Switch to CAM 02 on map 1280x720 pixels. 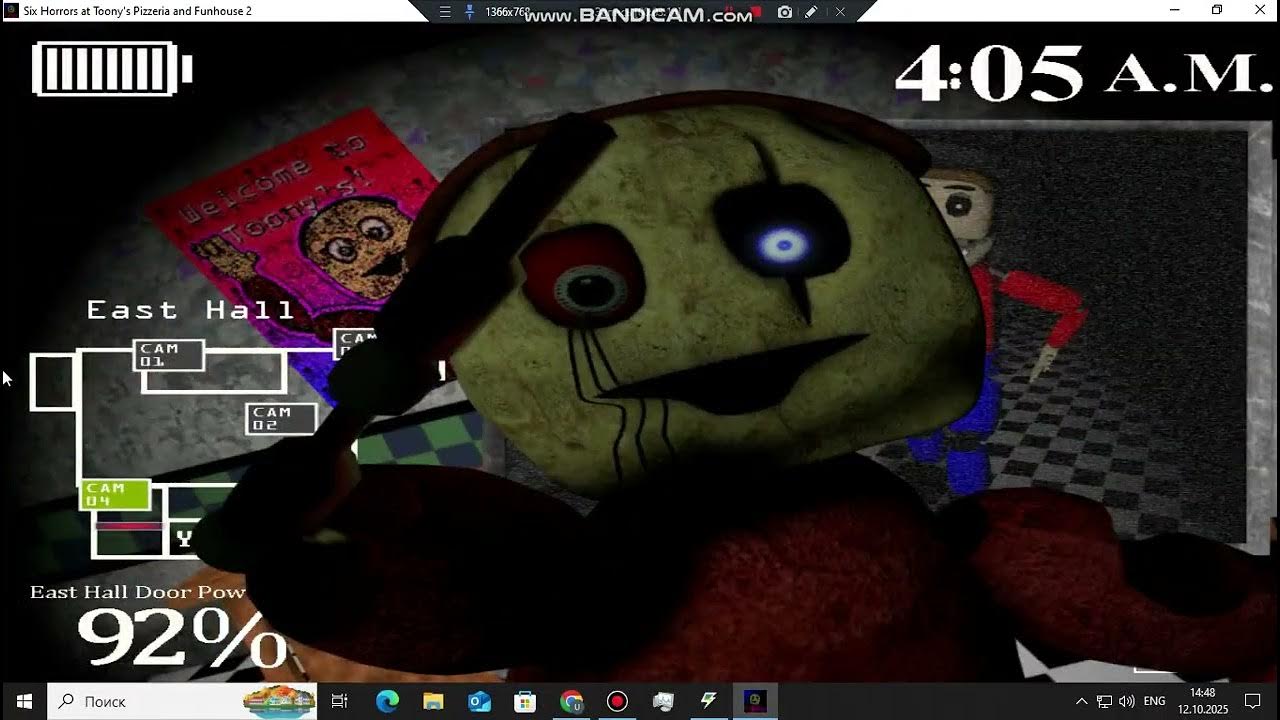280,418
